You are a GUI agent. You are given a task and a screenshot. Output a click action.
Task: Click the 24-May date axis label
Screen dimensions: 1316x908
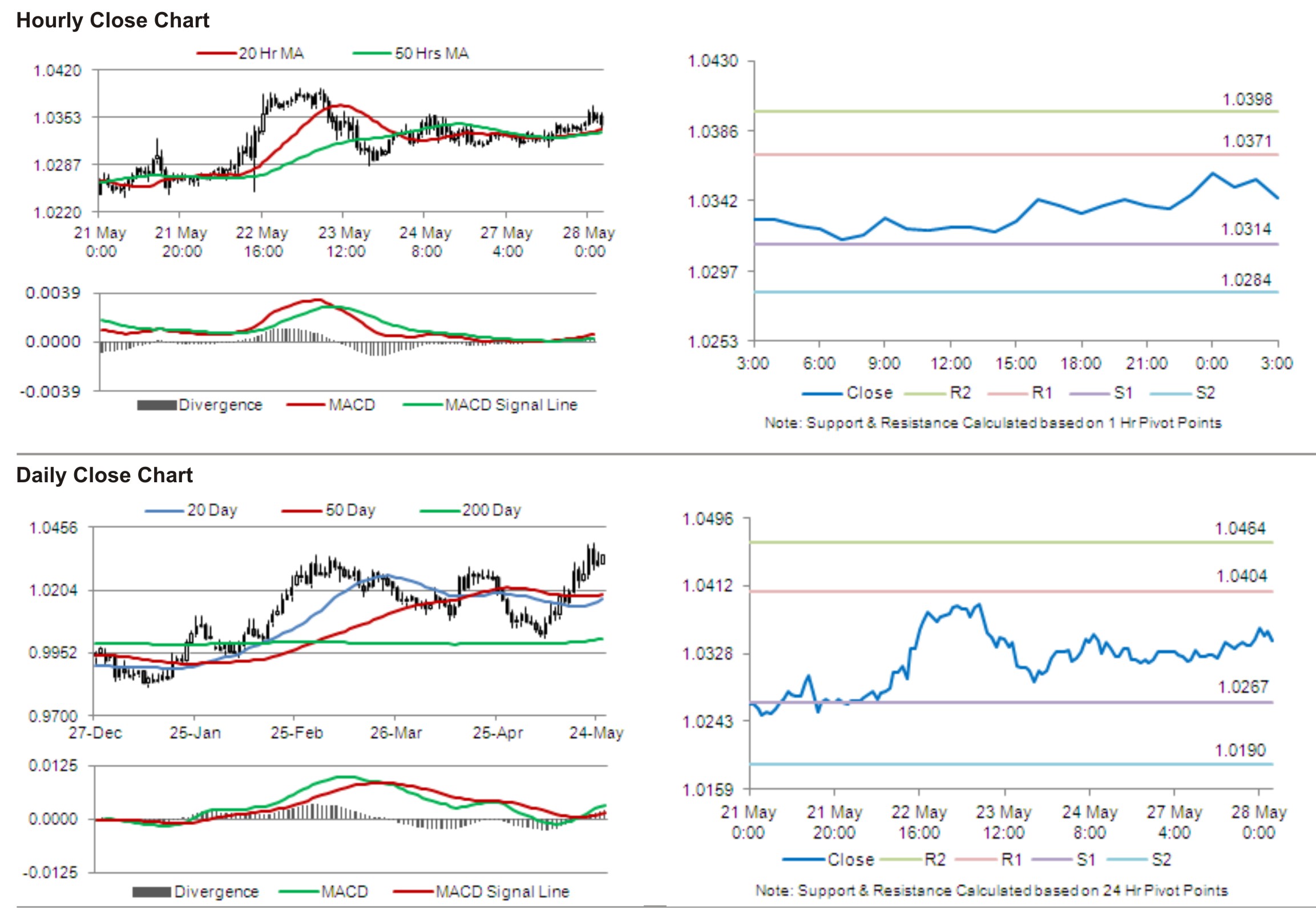pyautogui.click(x=596, y=732)
